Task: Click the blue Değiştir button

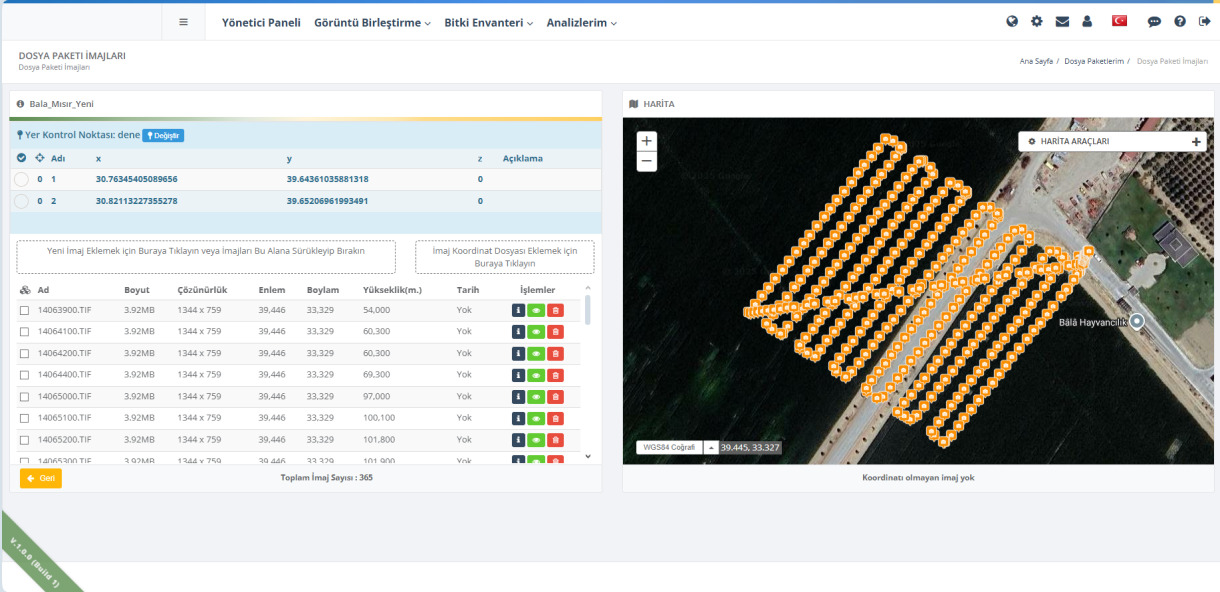Action: (x=163, y=135)
